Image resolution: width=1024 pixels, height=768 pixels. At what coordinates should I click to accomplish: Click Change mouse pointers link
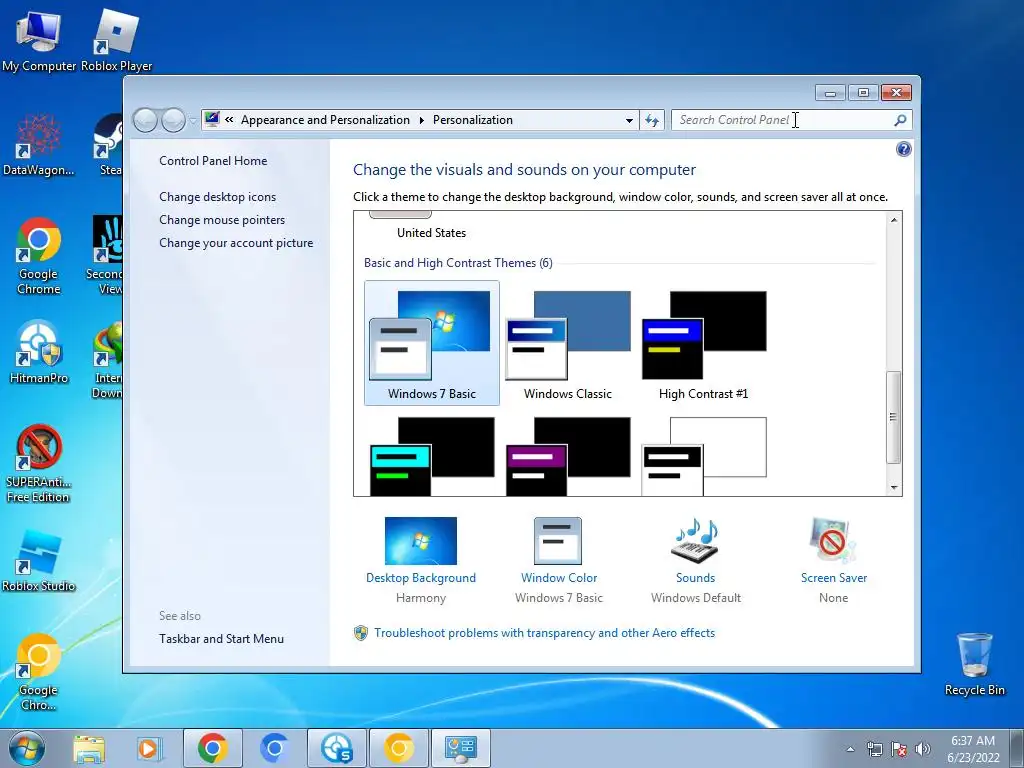click(222, 219)
